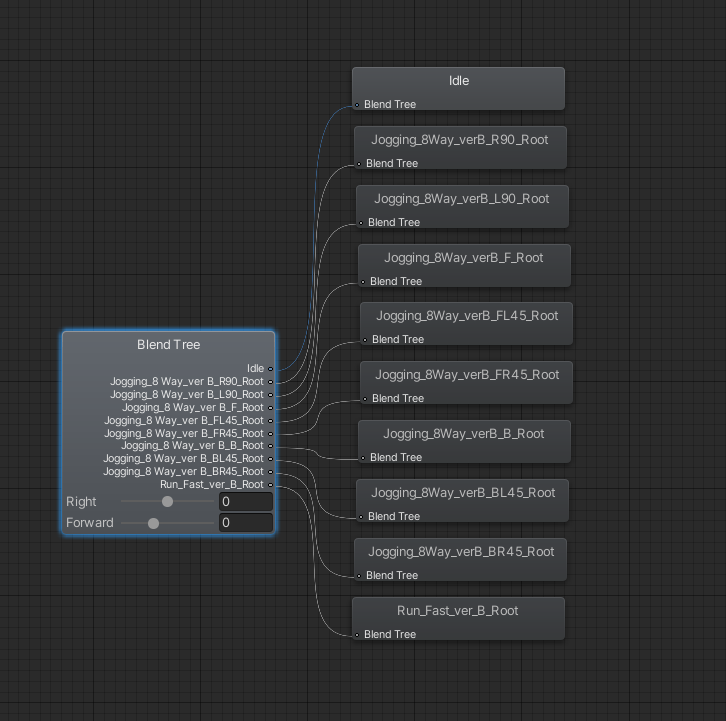Click the Forward value input field
726x721 pixels.
tap(246, 523)
